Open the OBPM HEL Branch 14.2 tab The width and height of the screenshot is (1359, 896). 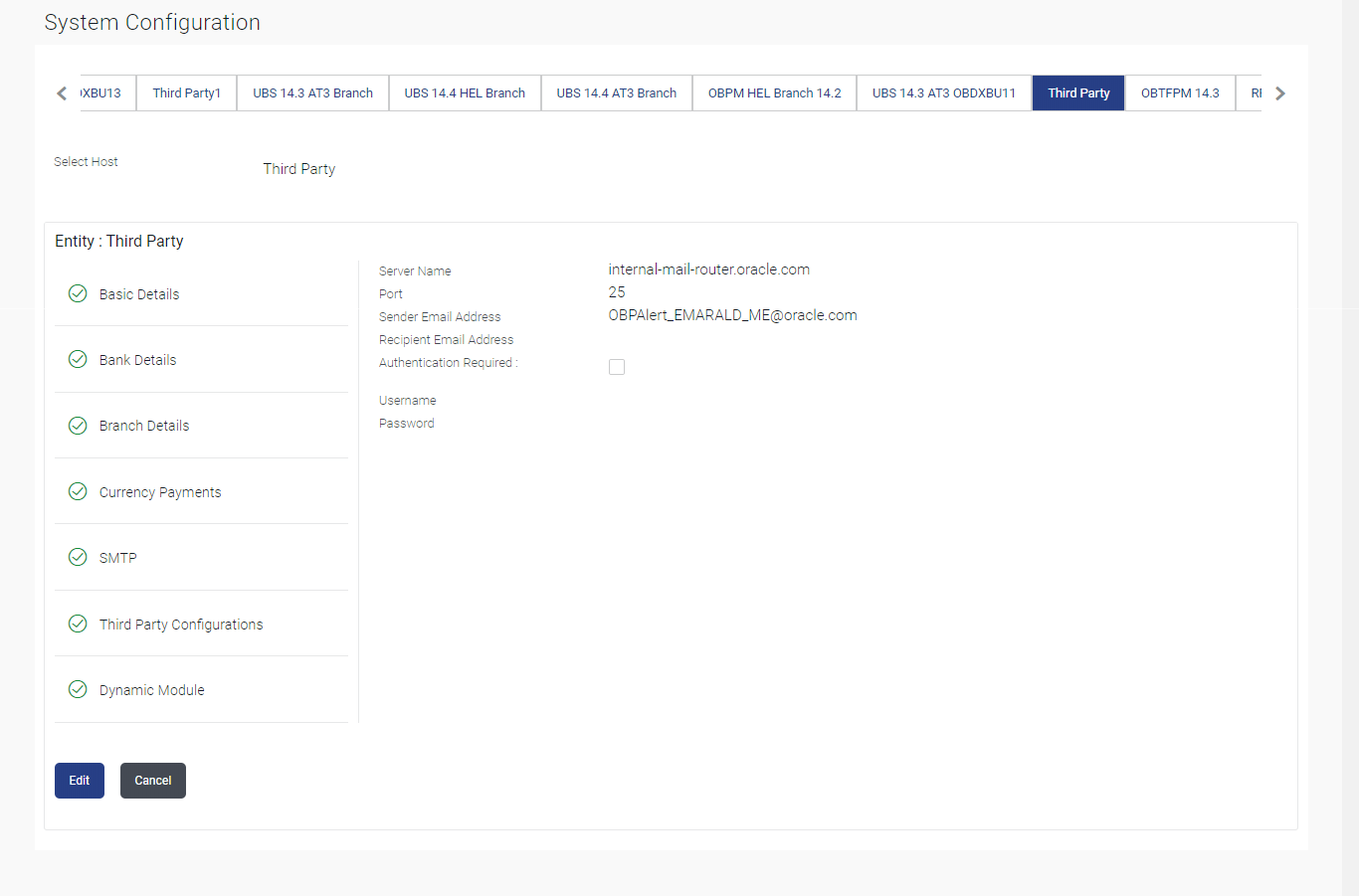[x=774, y=93]
